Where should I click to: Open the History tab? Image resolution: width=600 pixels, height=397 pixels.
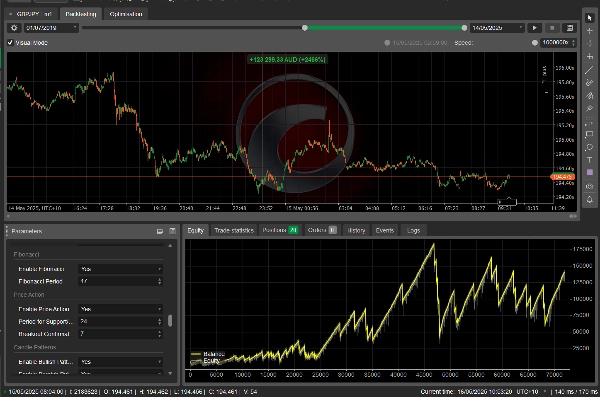coord(356,230)
